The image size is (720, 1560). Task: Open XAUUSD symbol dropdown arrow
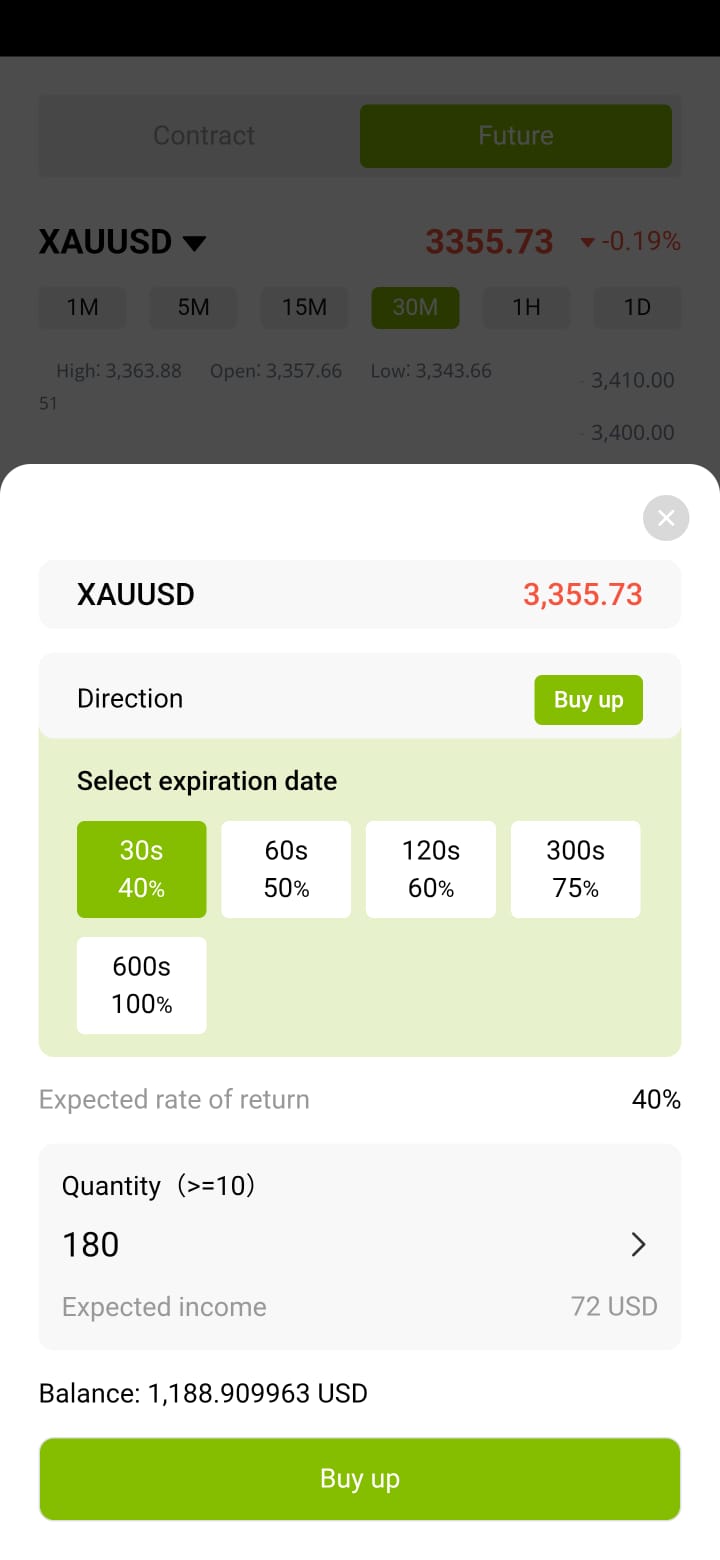click(194, 243)
